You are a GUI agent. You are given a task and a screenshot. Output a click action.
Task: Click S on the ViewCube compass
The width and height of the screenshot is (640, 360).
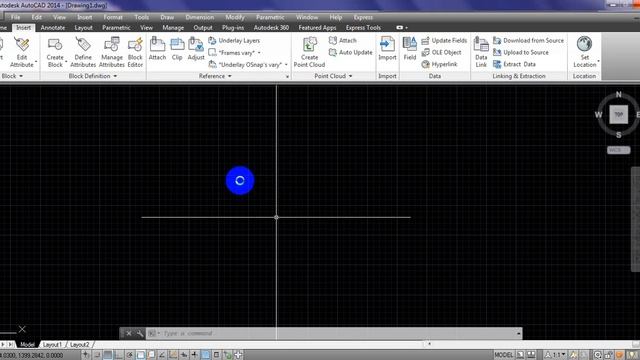click(x=618, y=135)
